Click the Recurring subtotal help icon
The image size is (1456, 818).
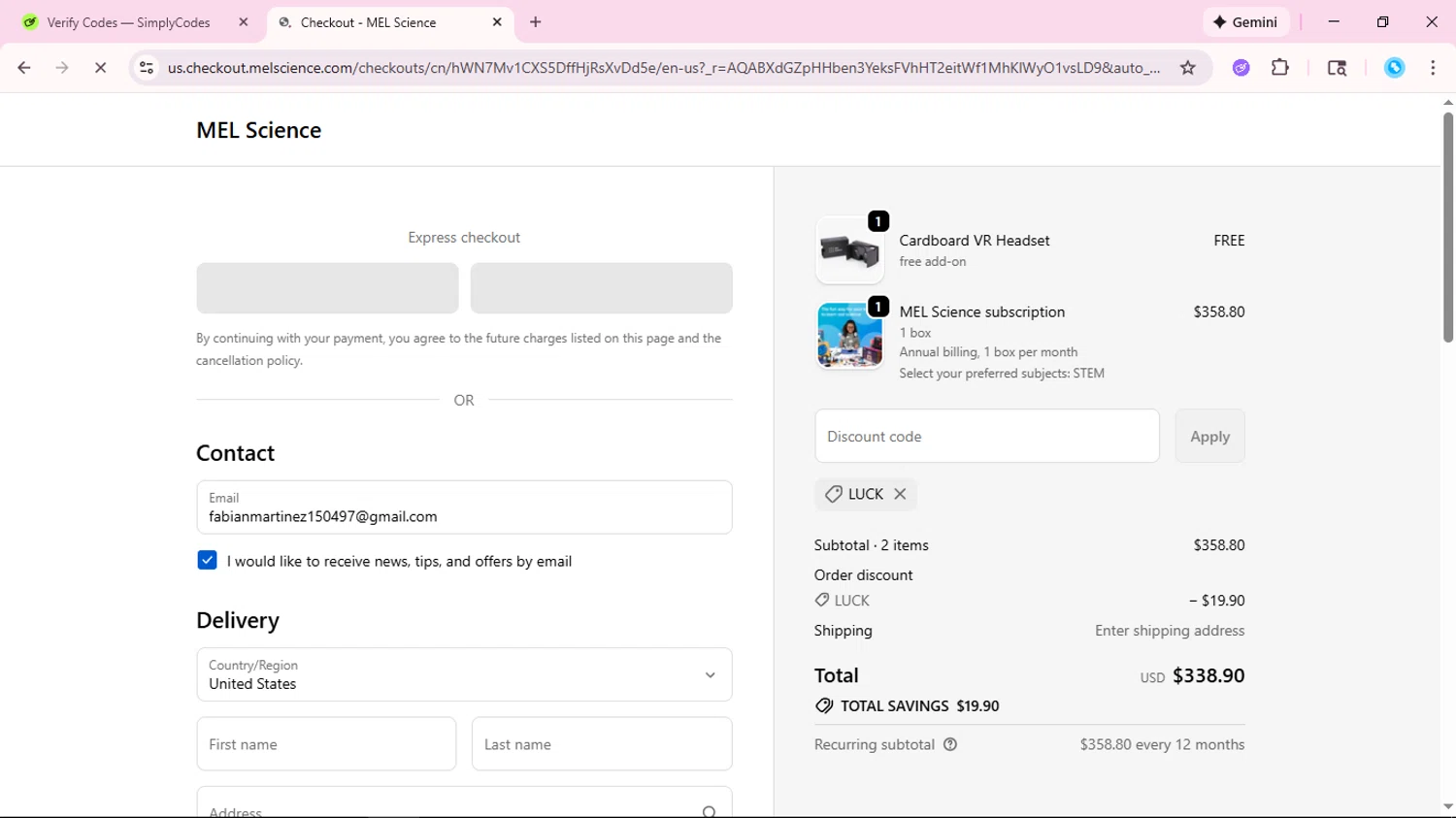950,744
